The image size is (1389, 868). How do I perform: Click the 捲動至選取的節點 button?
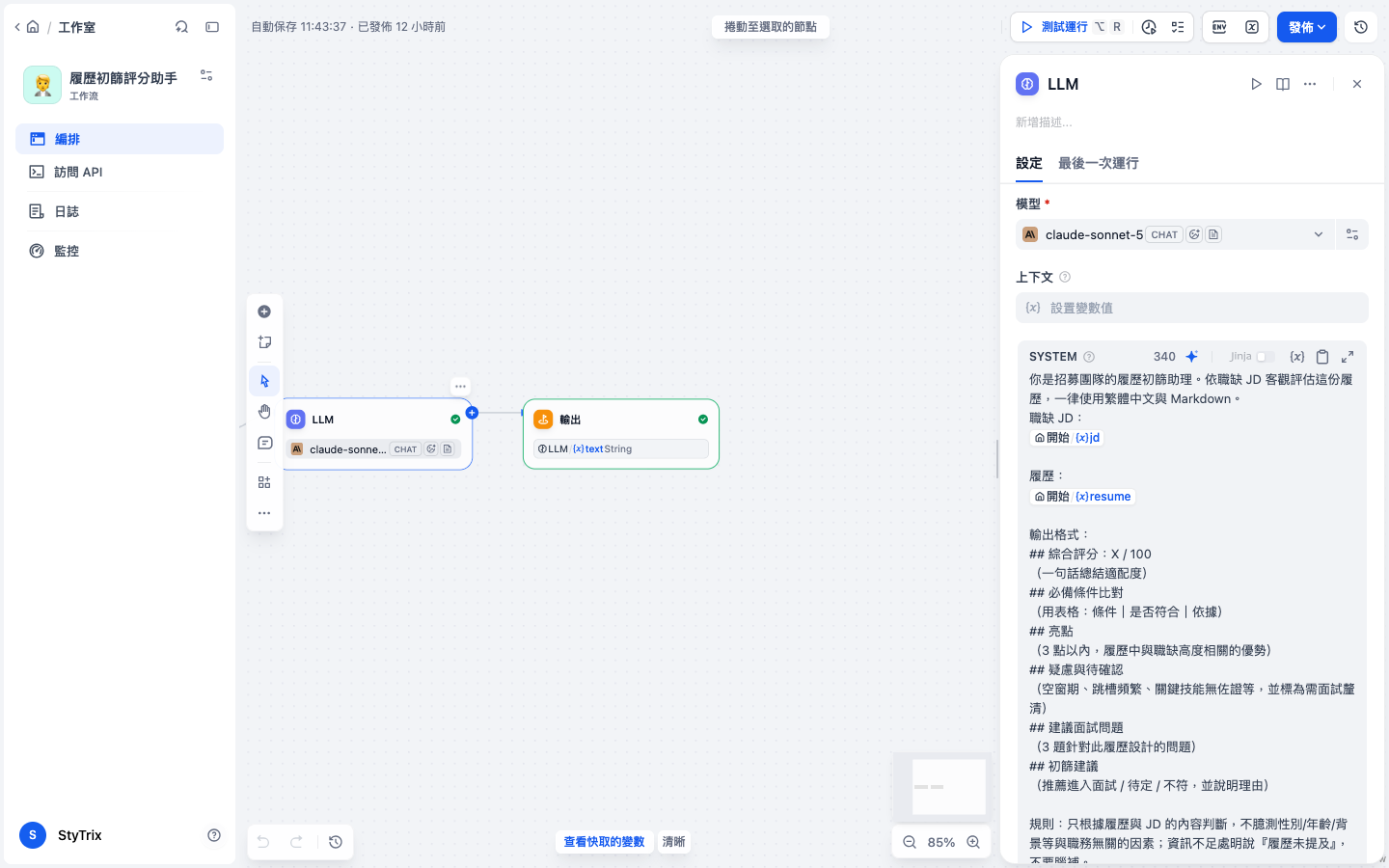[771, 27]
